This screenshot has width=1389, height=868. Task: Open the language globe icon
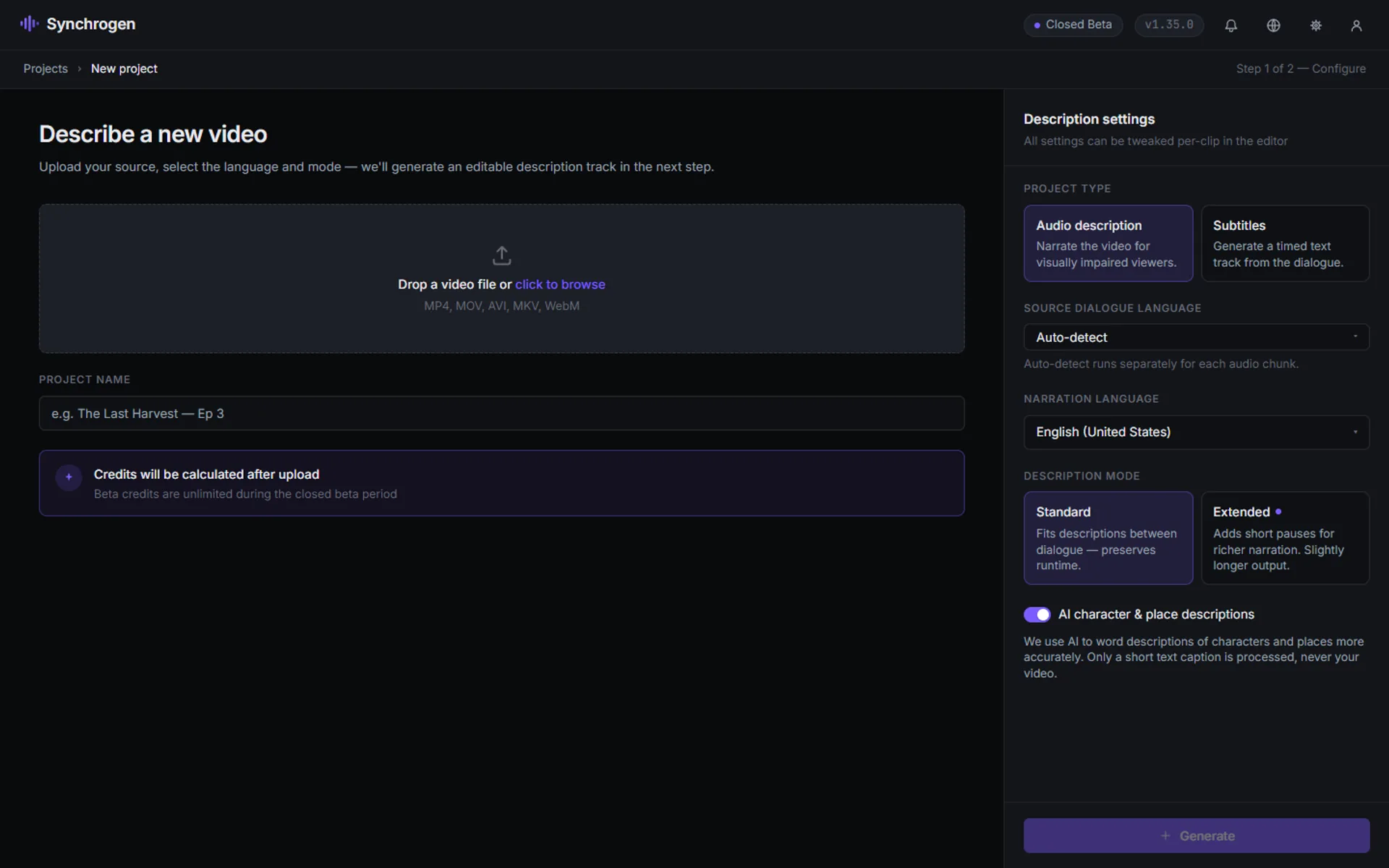click(1273, 25)
